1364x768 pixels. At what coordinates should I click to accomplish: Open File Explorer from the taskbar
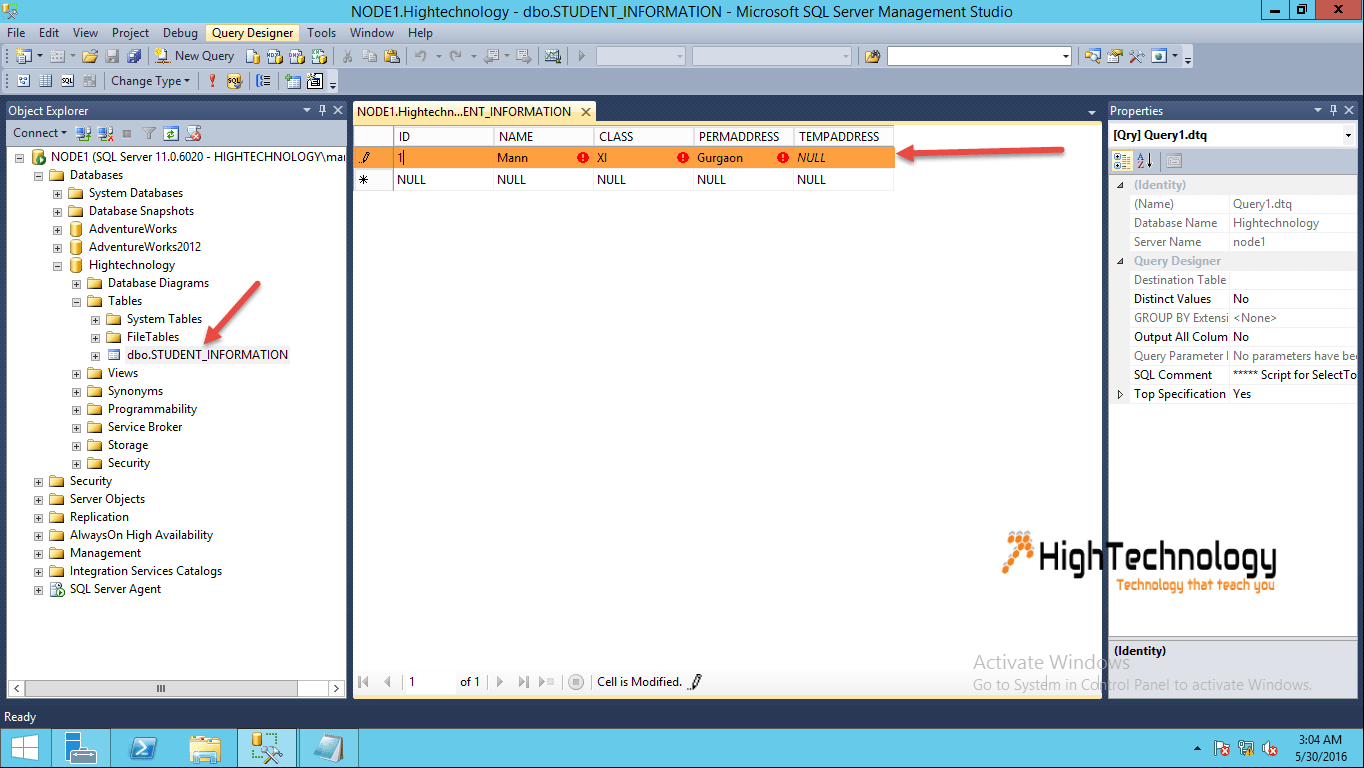[x=205, y=747]
